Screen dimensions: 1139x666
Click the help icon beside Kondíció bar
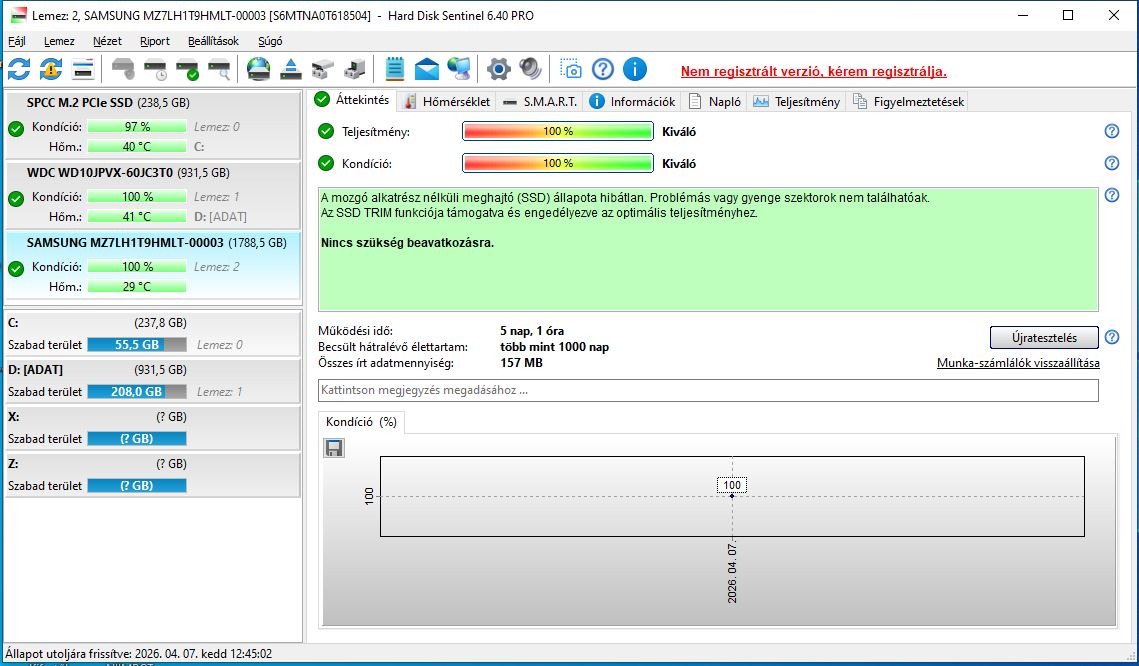(1111, 163)
